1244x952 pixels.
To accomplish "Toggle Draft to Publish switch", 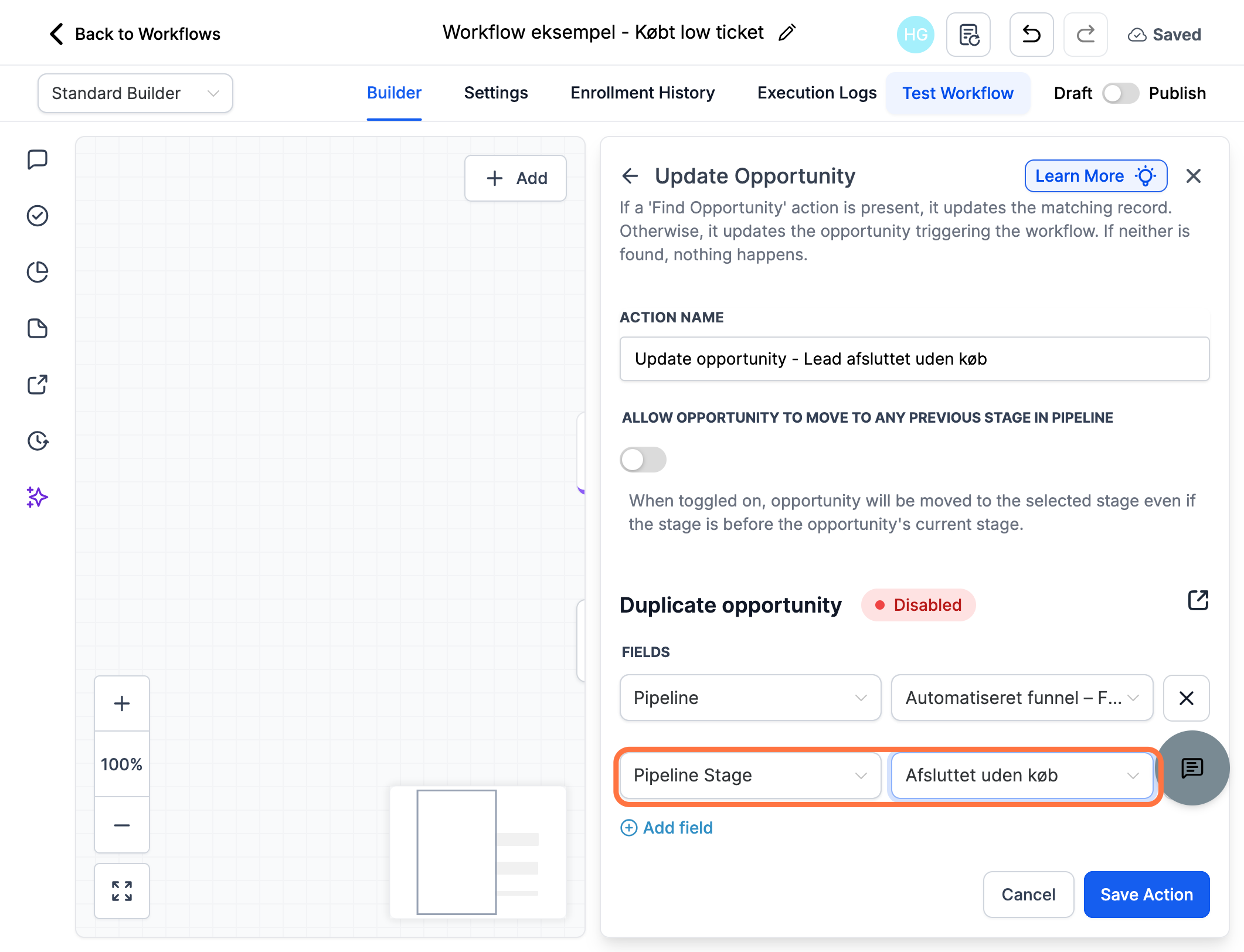I will (x=1120, y=93).
